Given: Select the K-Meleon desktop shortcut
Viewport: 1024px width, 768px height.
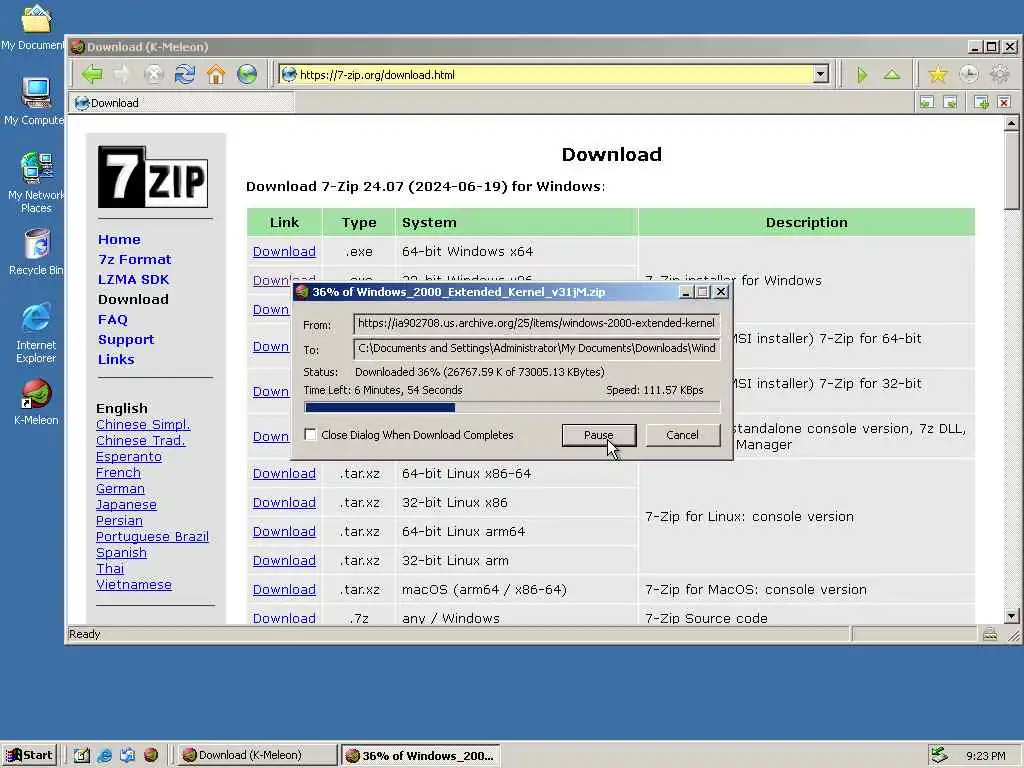Looking at the screenshot, I should 36,402.
